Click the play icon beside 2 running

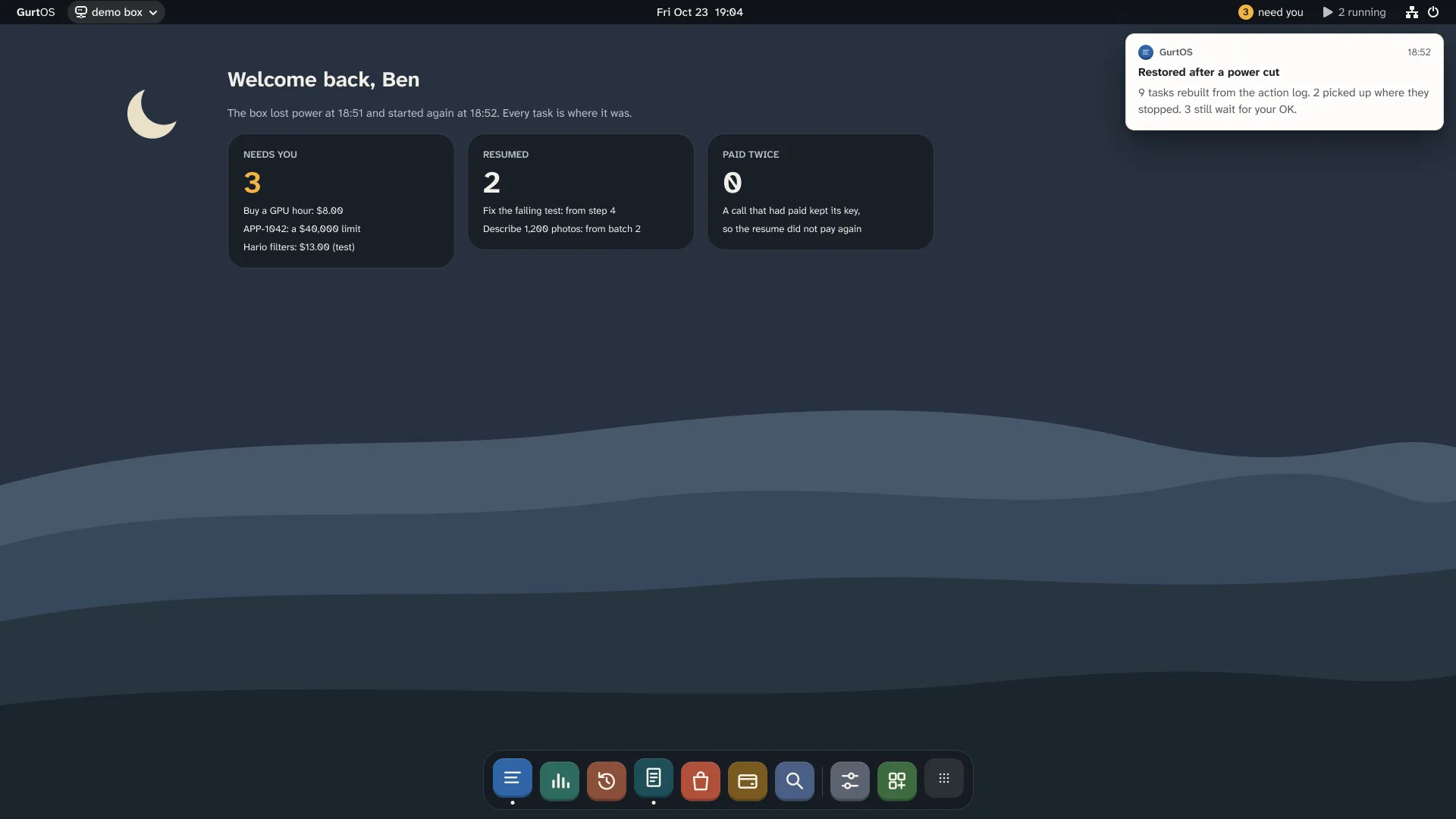pyautogui.click(x=1328, y=12)
